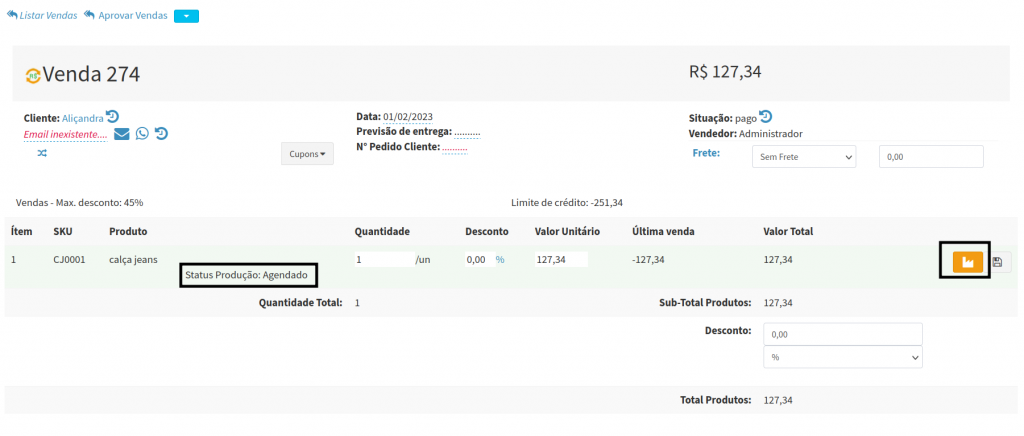View status history icon beside pago
1024x436 pixels.
766,116
